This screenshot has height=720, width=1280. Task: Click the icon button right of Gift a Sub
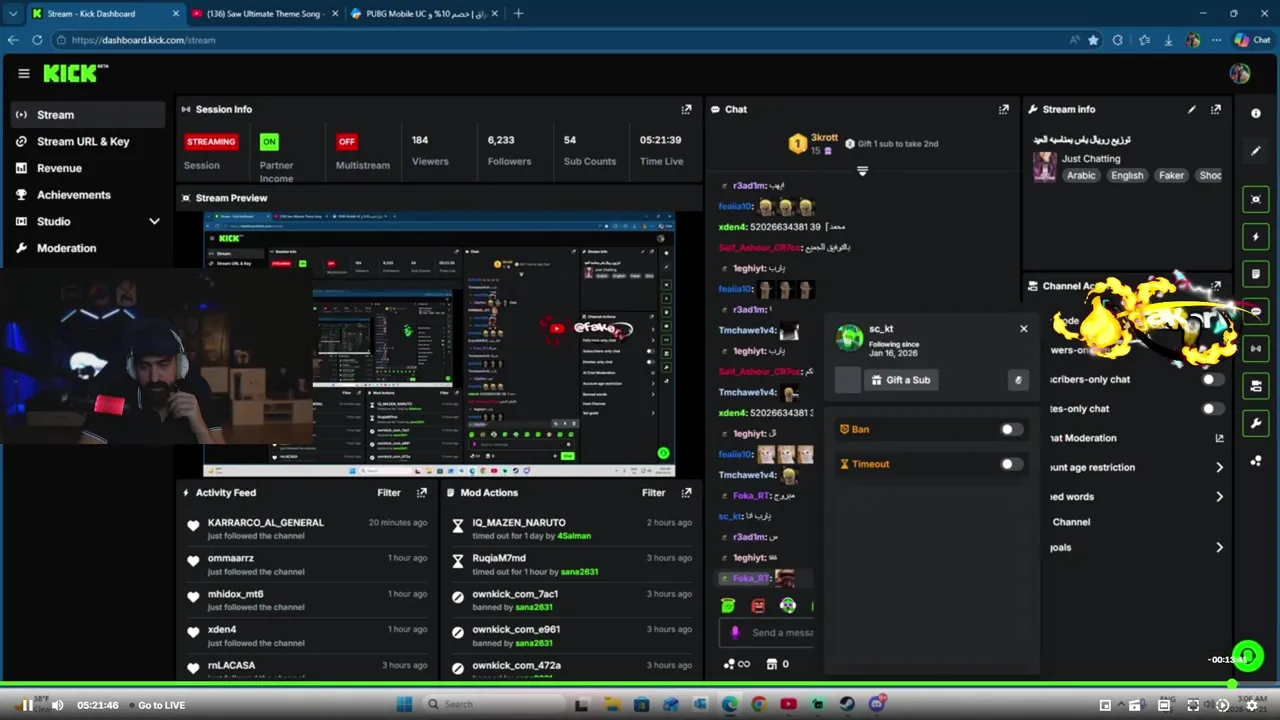1018,380
